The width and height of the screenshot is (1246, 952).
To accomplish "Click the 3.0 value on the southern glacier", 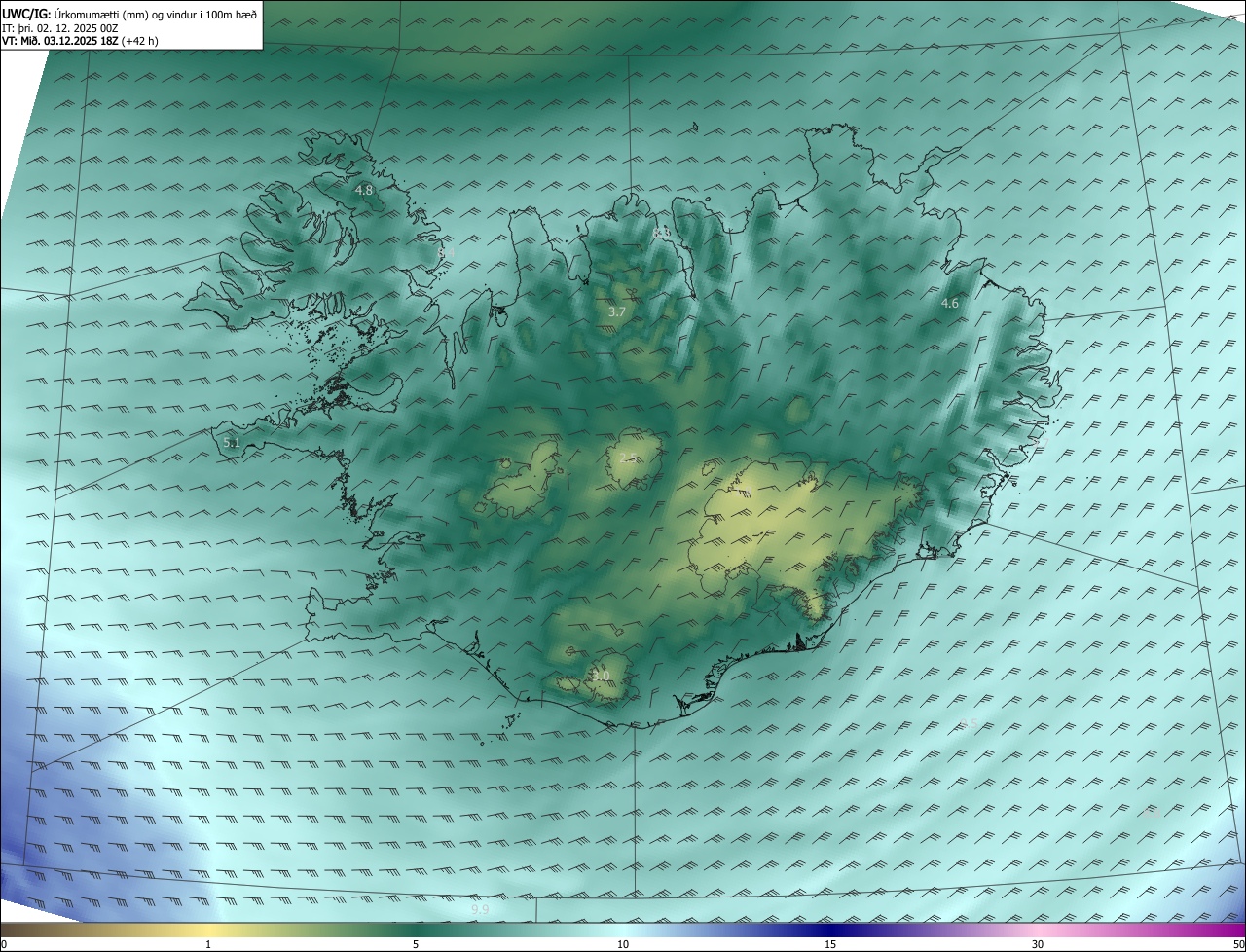I will point(601,676).
